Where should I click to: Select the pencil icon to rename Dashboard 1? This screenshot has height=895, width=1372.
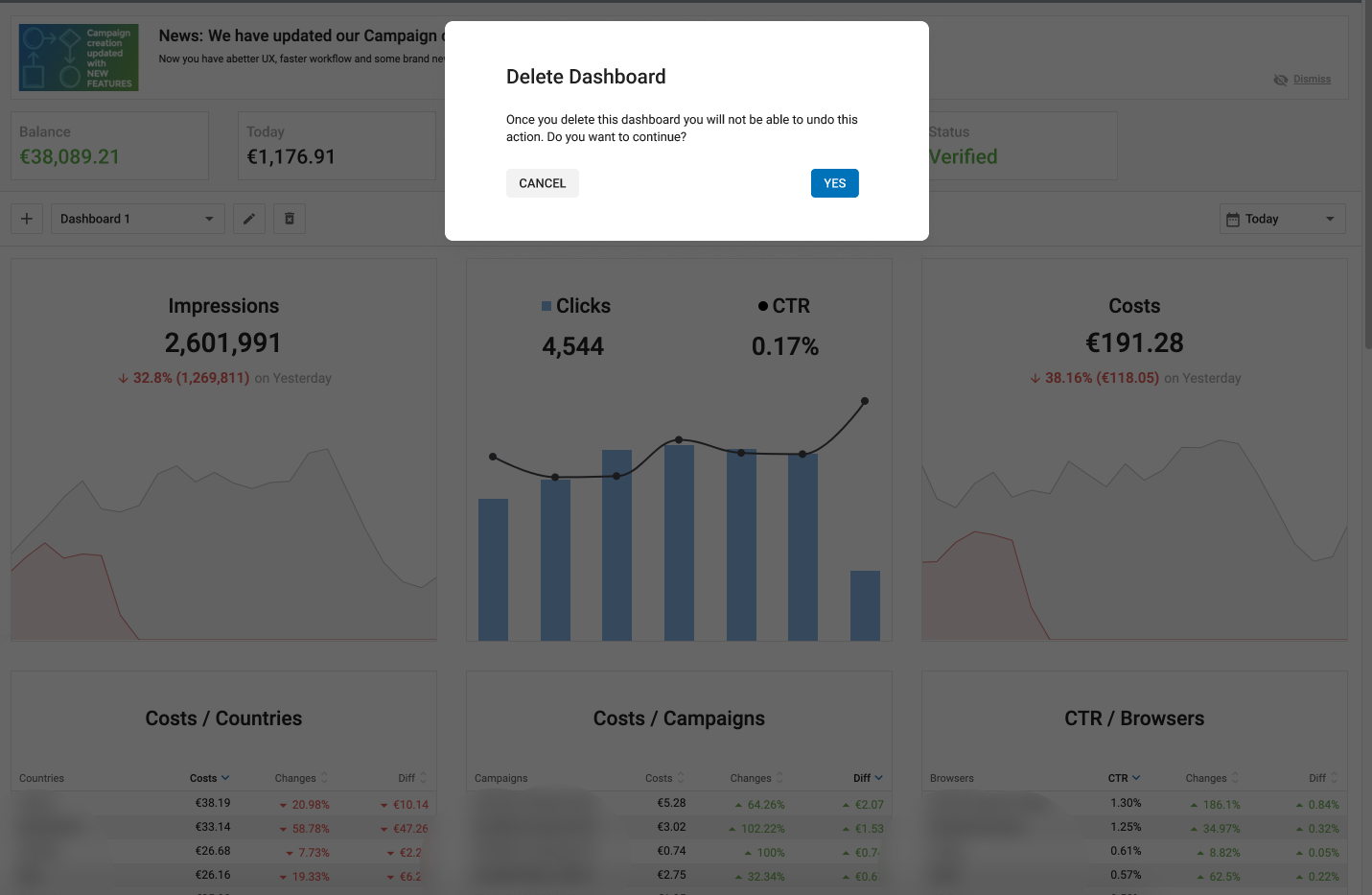(x=248, y=218)
